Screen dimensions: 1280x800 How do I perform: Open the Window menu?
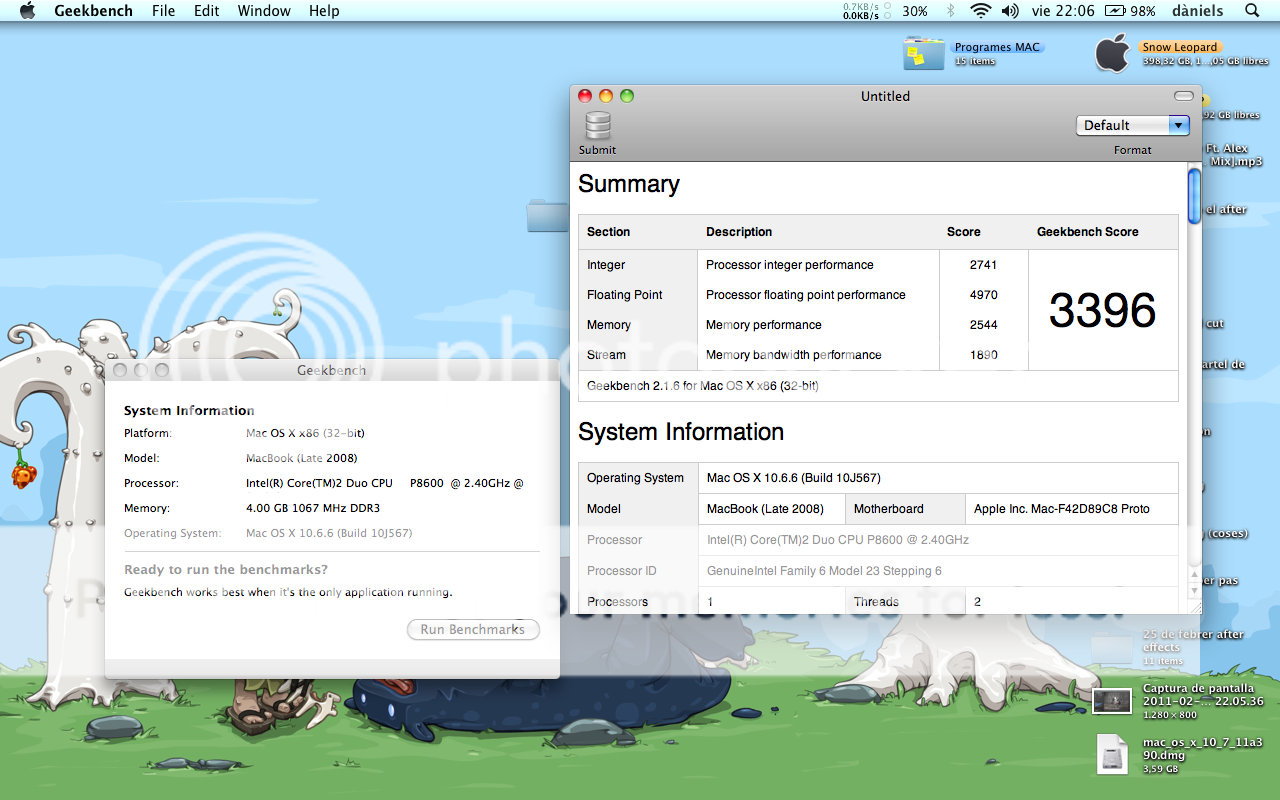pyautogui.click(x=264, y=11)
